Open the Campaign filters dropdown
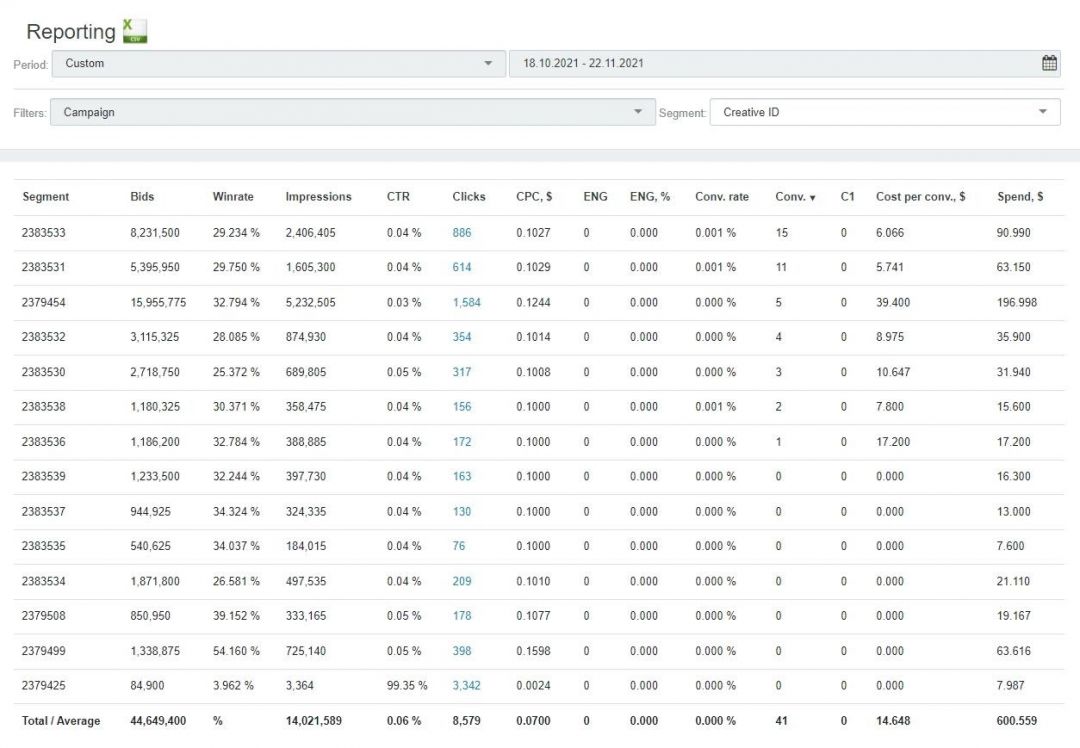 click(x=350, y=112)
